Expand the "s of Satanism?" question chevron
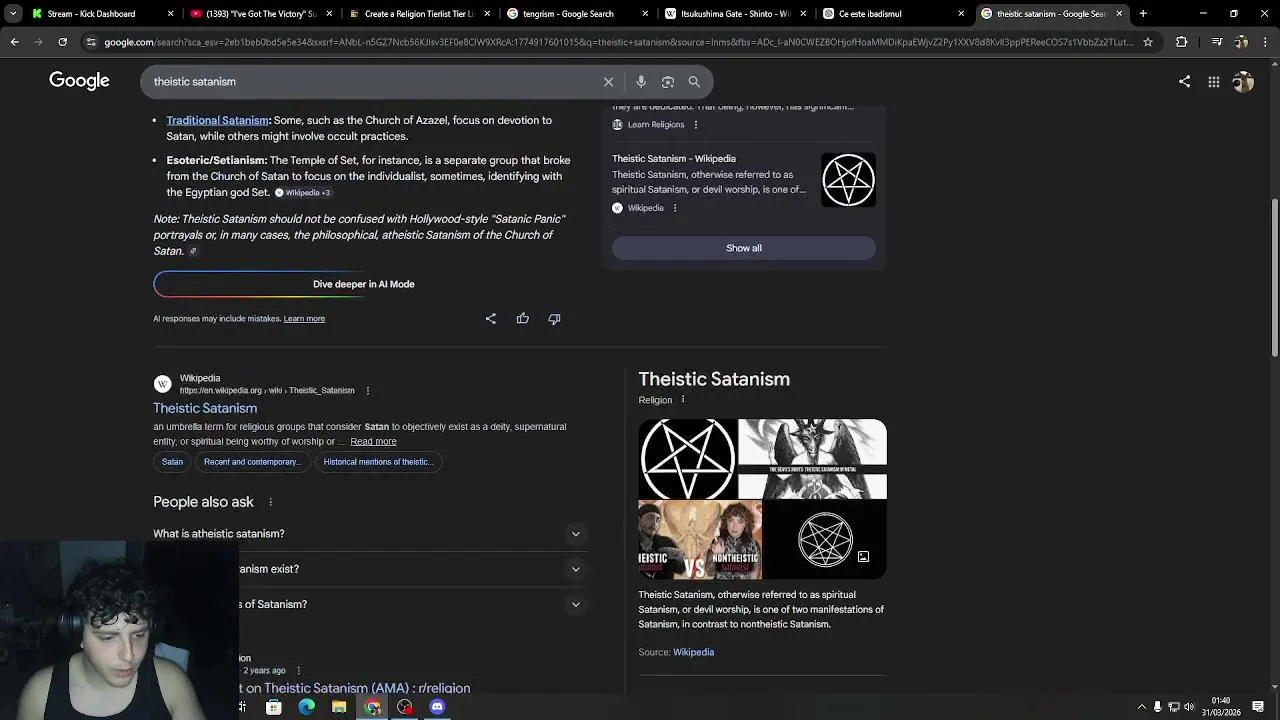The width and height of the screenshot is (1280, 720). [x=575, y=604]
